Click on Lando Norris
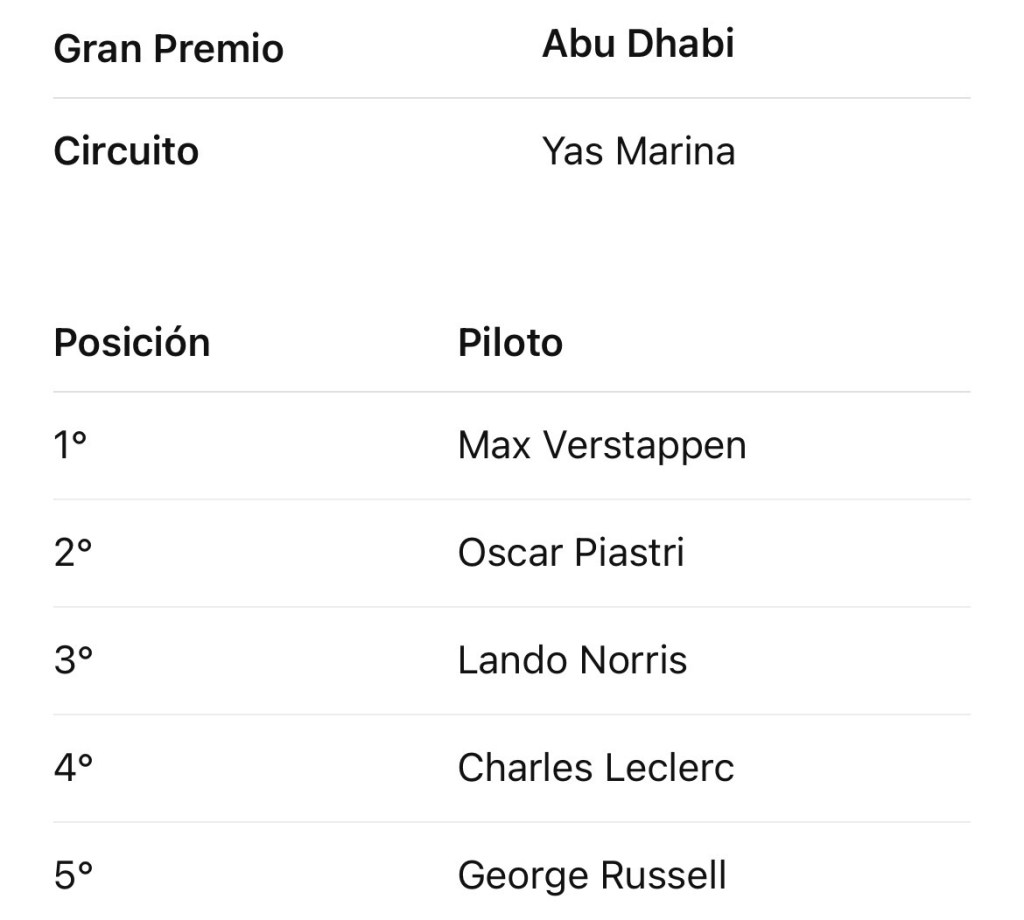 tap(572, 661)
